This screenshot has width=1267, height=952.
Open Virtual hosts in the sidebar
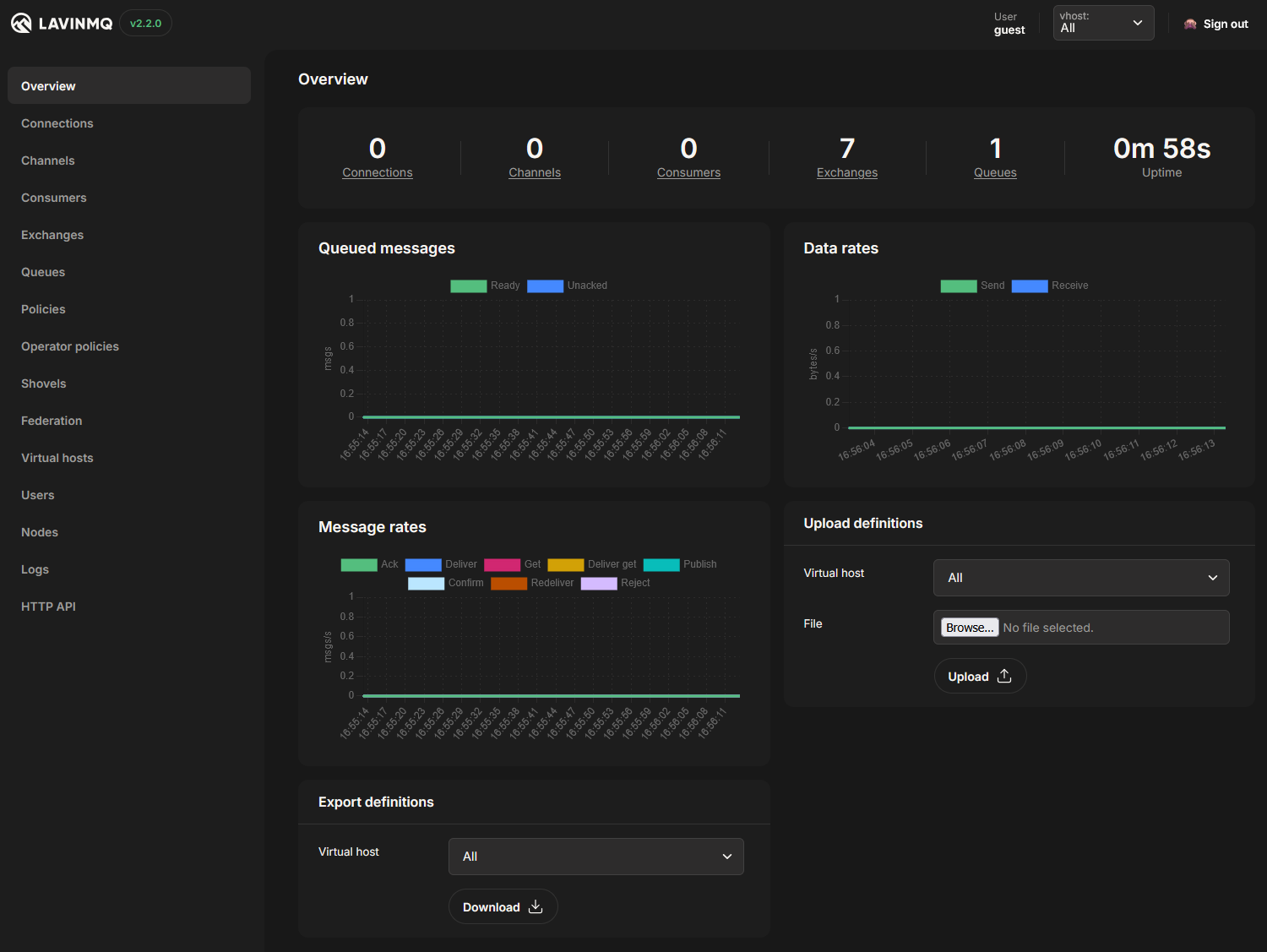(x=129, y=458)
